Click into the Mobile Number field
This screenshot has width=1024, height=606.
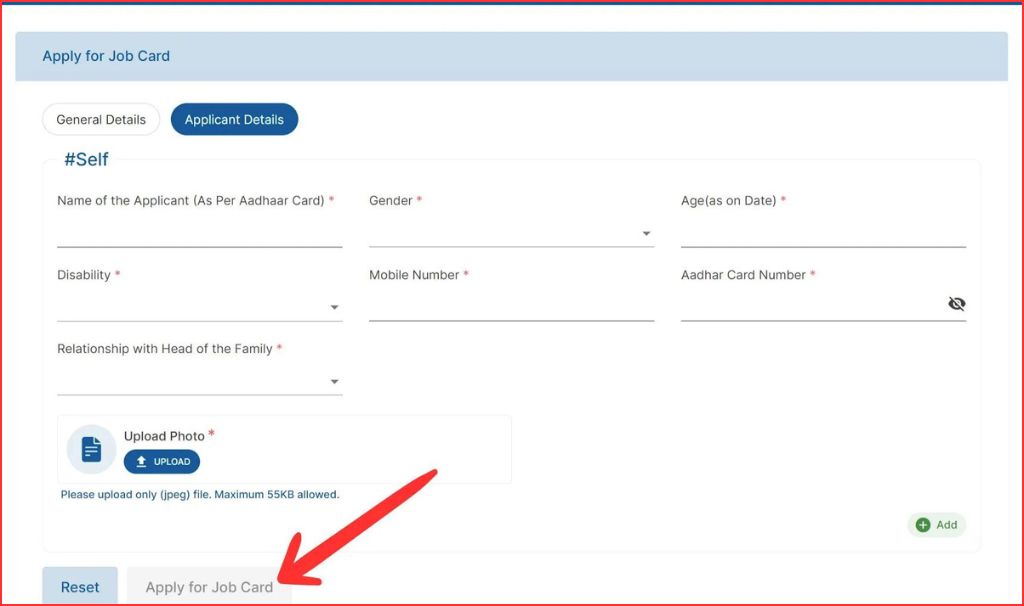coord(510,307)
